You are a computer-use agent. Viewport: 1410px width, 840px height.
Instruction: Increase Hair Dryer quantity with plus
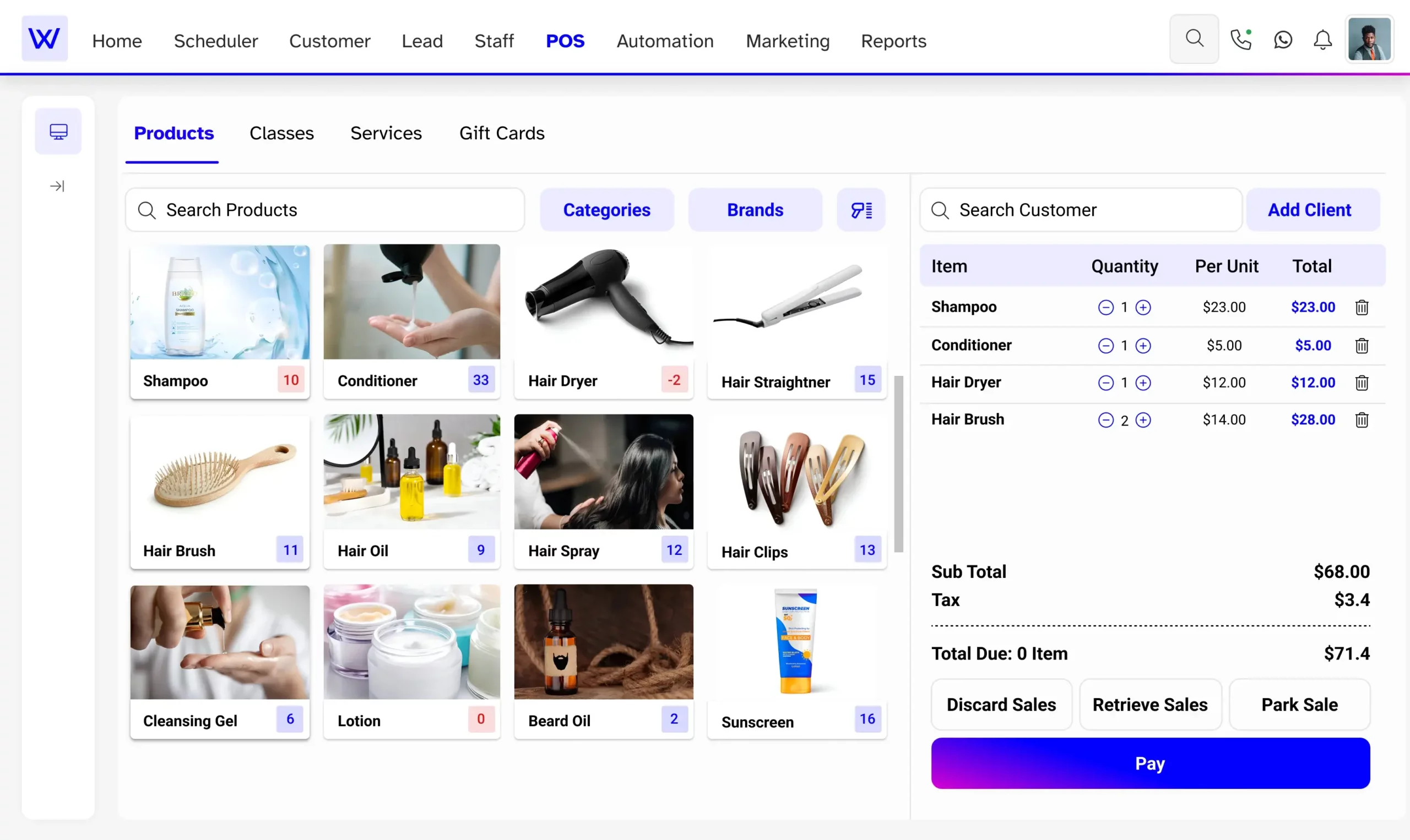click(1143, 383)
